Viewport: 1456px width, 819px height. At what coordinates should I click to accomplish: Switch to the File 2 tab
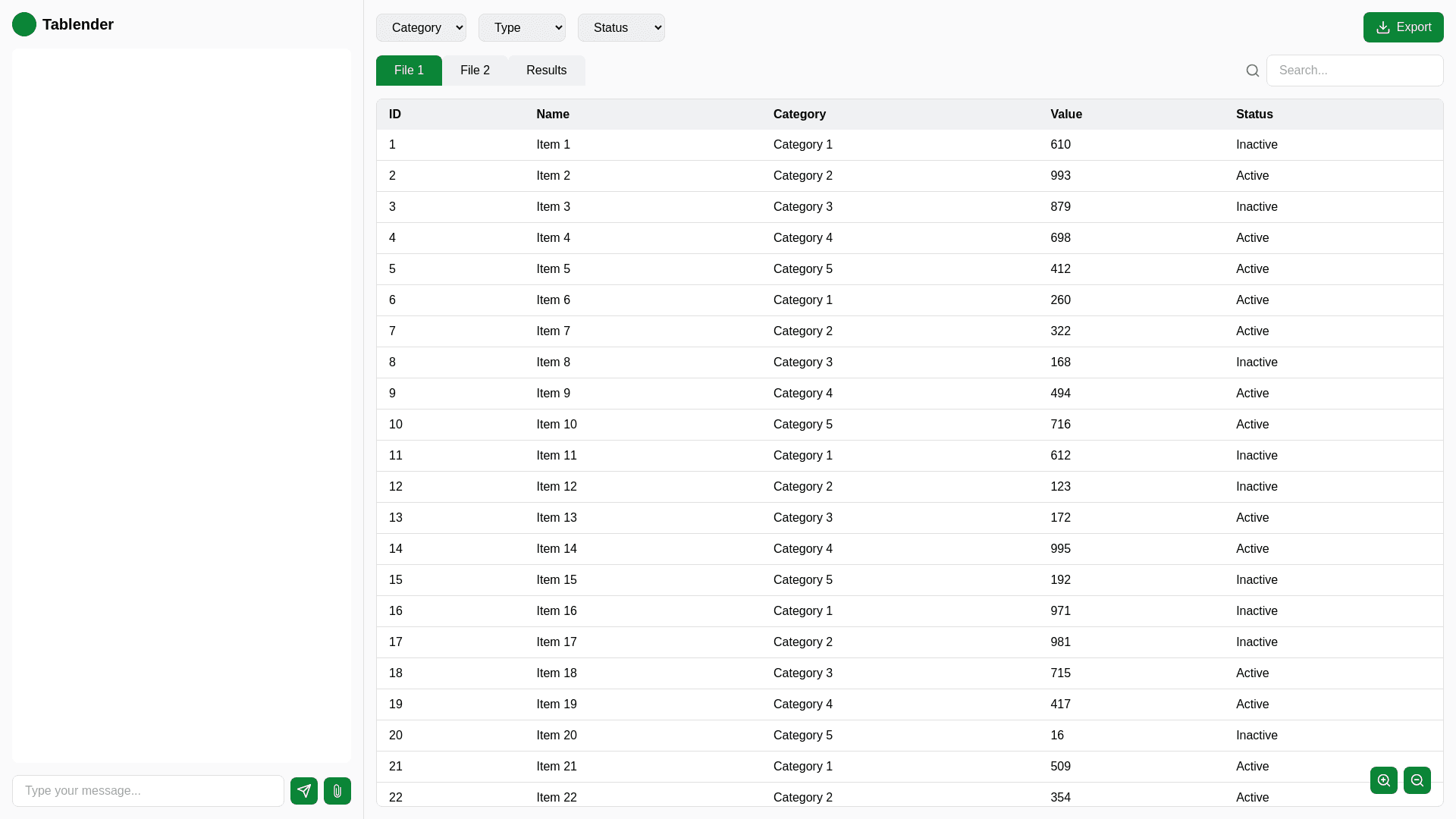[475, 71]
